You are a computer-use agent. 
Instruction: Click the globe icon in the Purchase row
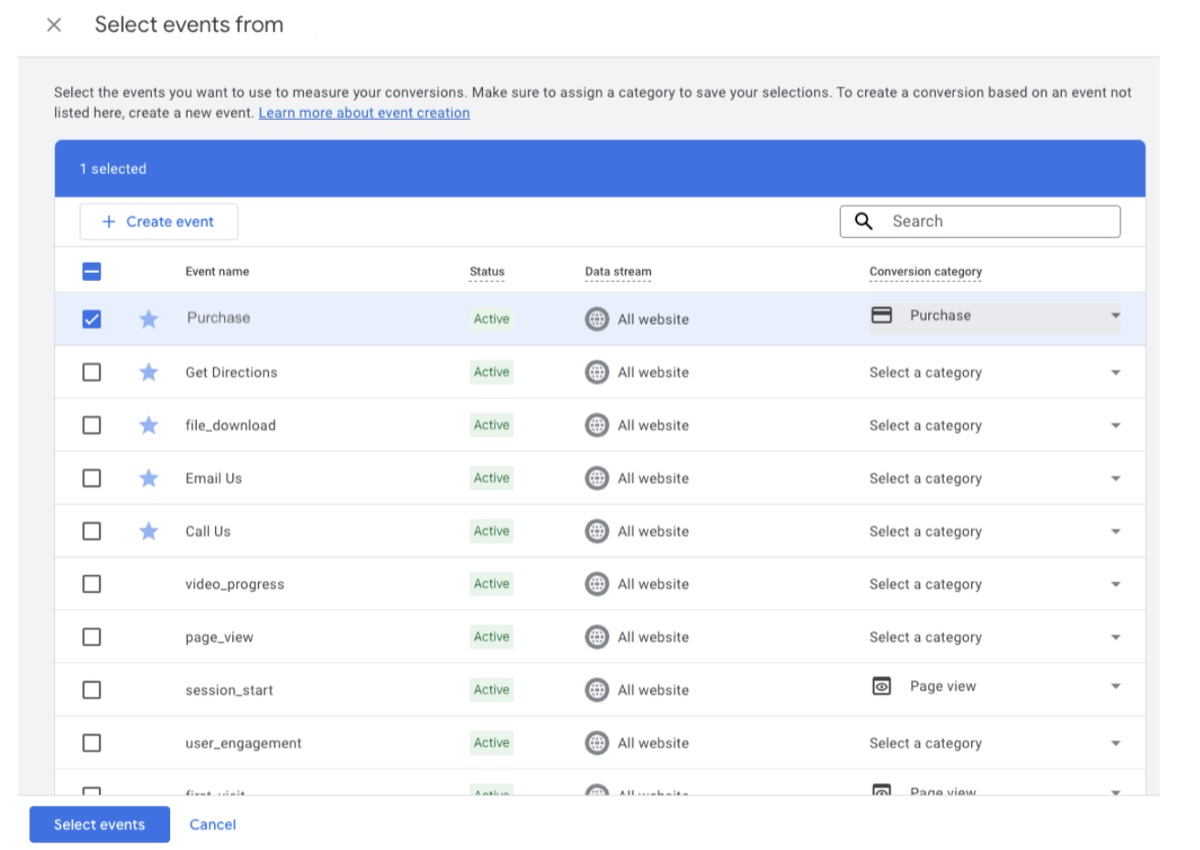click(597, 319)
